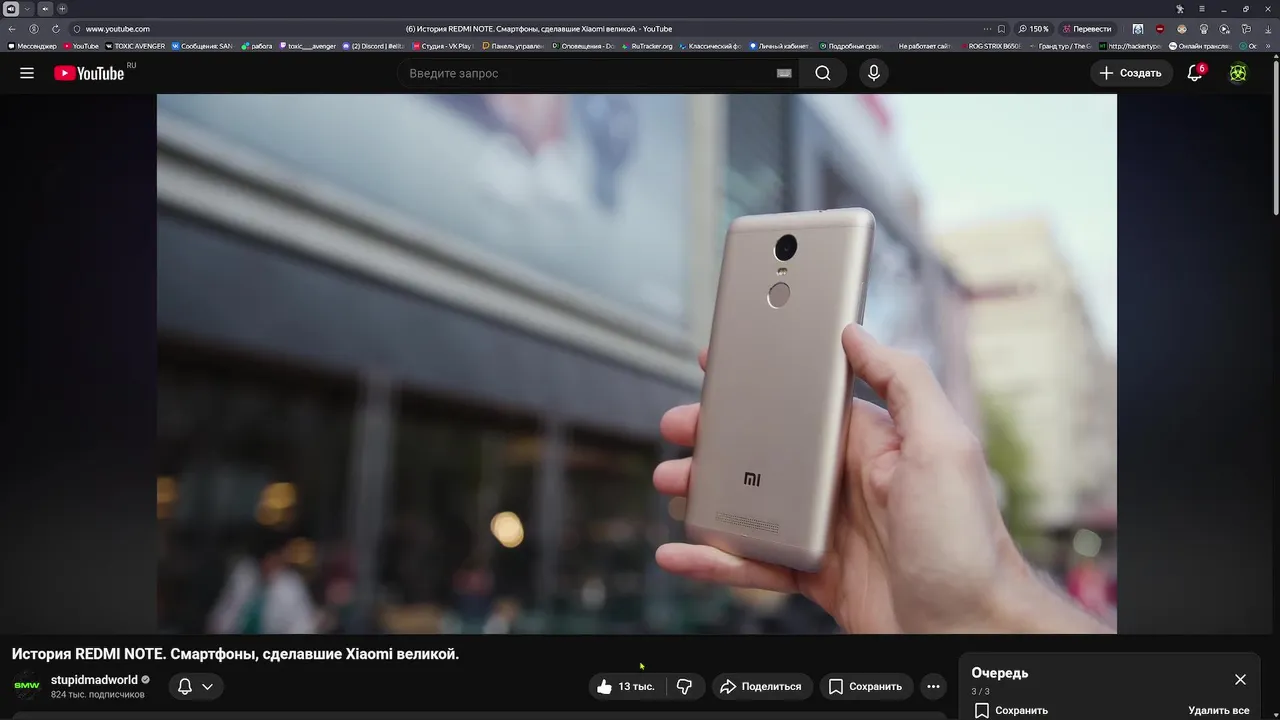Open the stupidmadworld channel name link
The width and height of the screenshot is (1280, 720).
pos(94,680)
